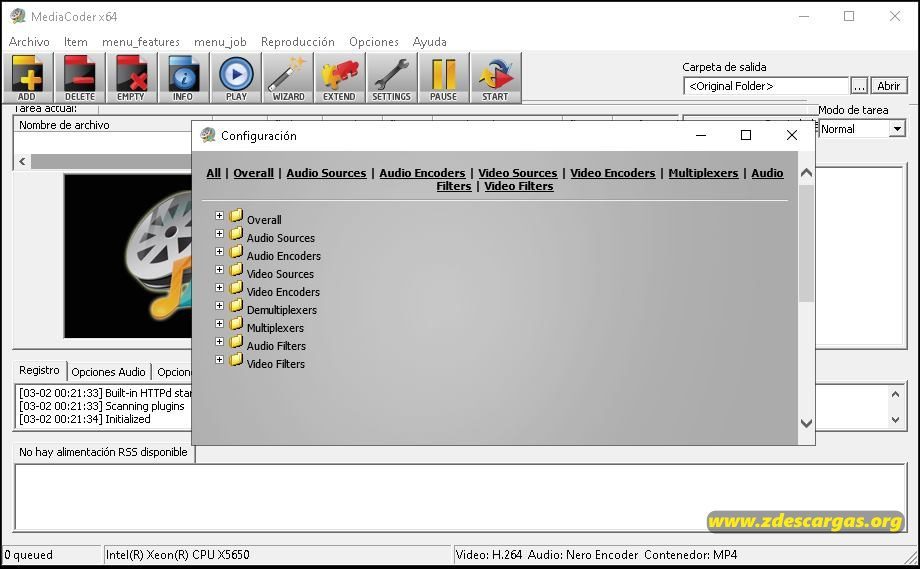Click the Audio Encoders folder icon

click(x=236, y=252)
